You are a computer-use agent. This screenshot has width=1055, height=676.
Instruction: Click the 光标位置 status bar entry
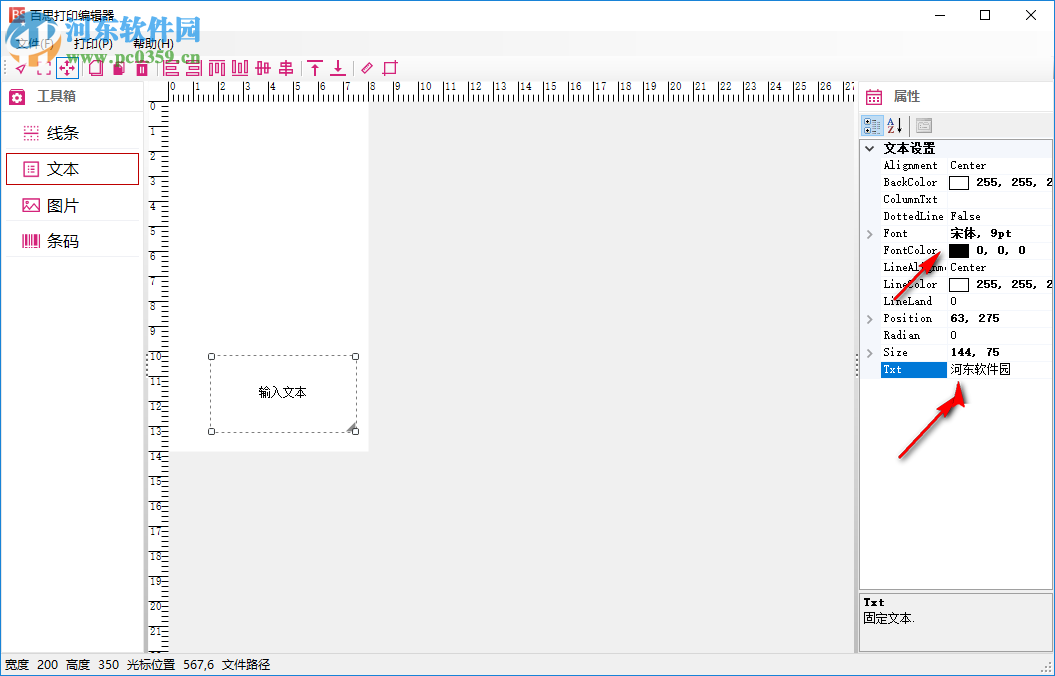tap(151, 665)
